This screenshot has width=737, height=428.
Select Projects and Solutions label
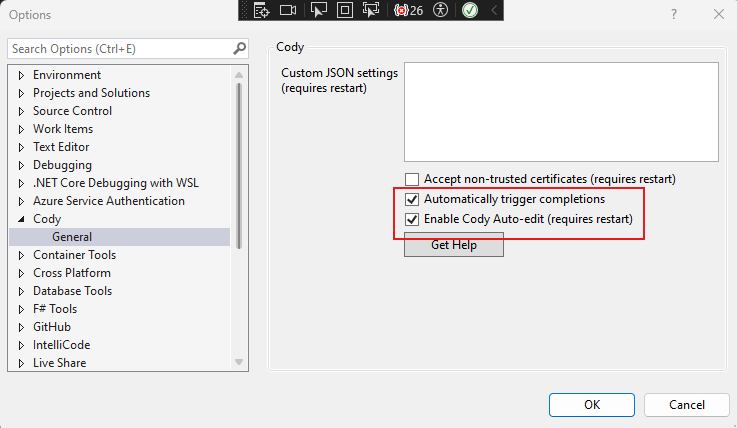(91, 93)
